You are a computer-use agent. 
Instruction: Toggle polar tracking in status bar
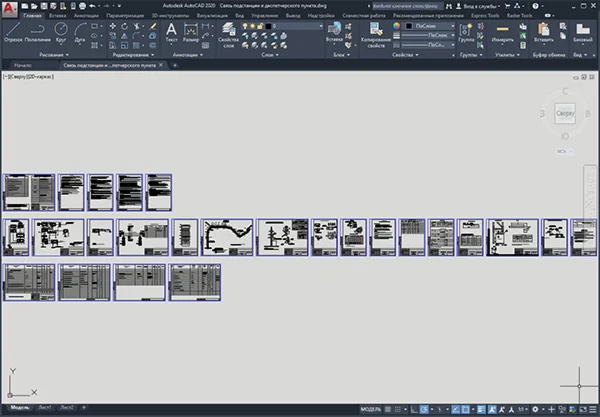(x=424, y=409)
